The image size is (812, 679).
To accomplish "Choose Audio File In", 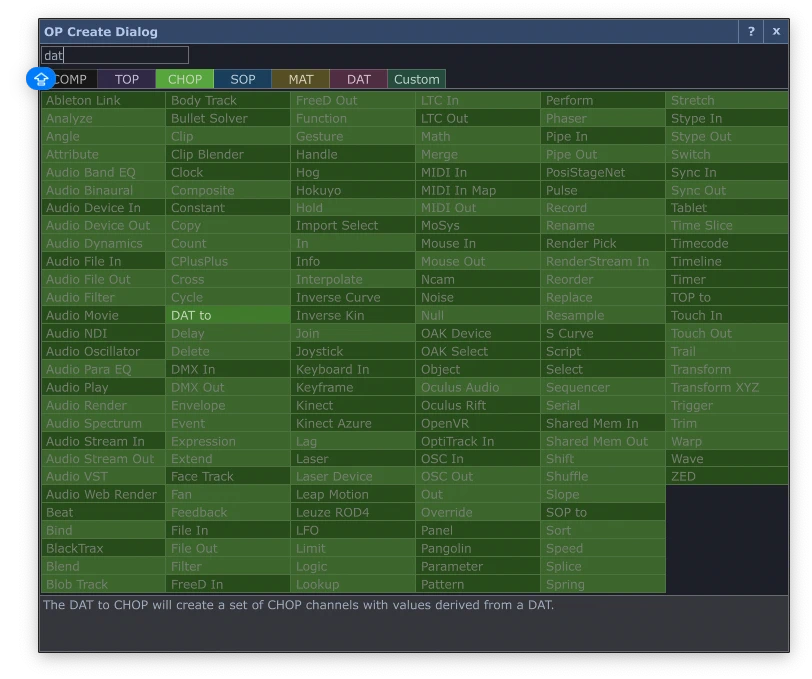I will 103,262.
